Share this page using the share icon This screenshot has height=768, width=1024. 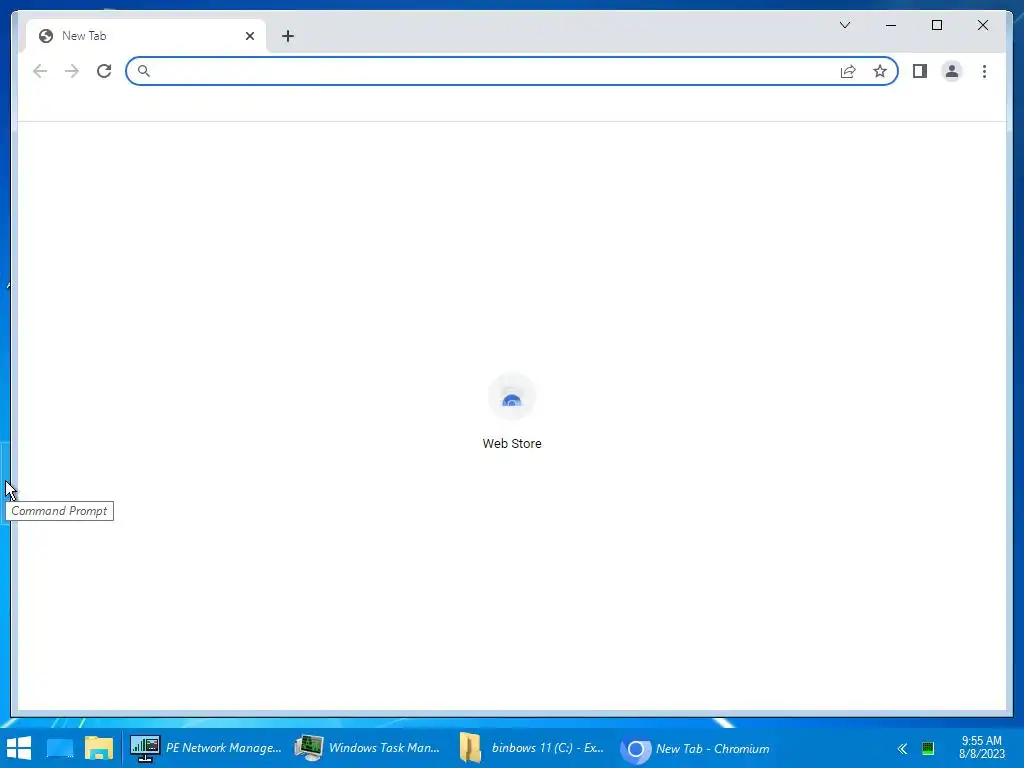click(848, 71)
